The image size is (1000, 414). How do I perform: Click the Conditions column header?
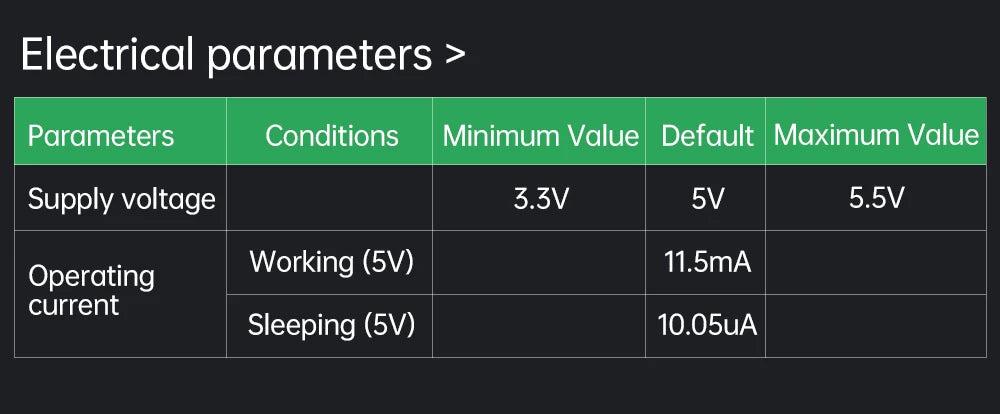click(x=331, y=136)
